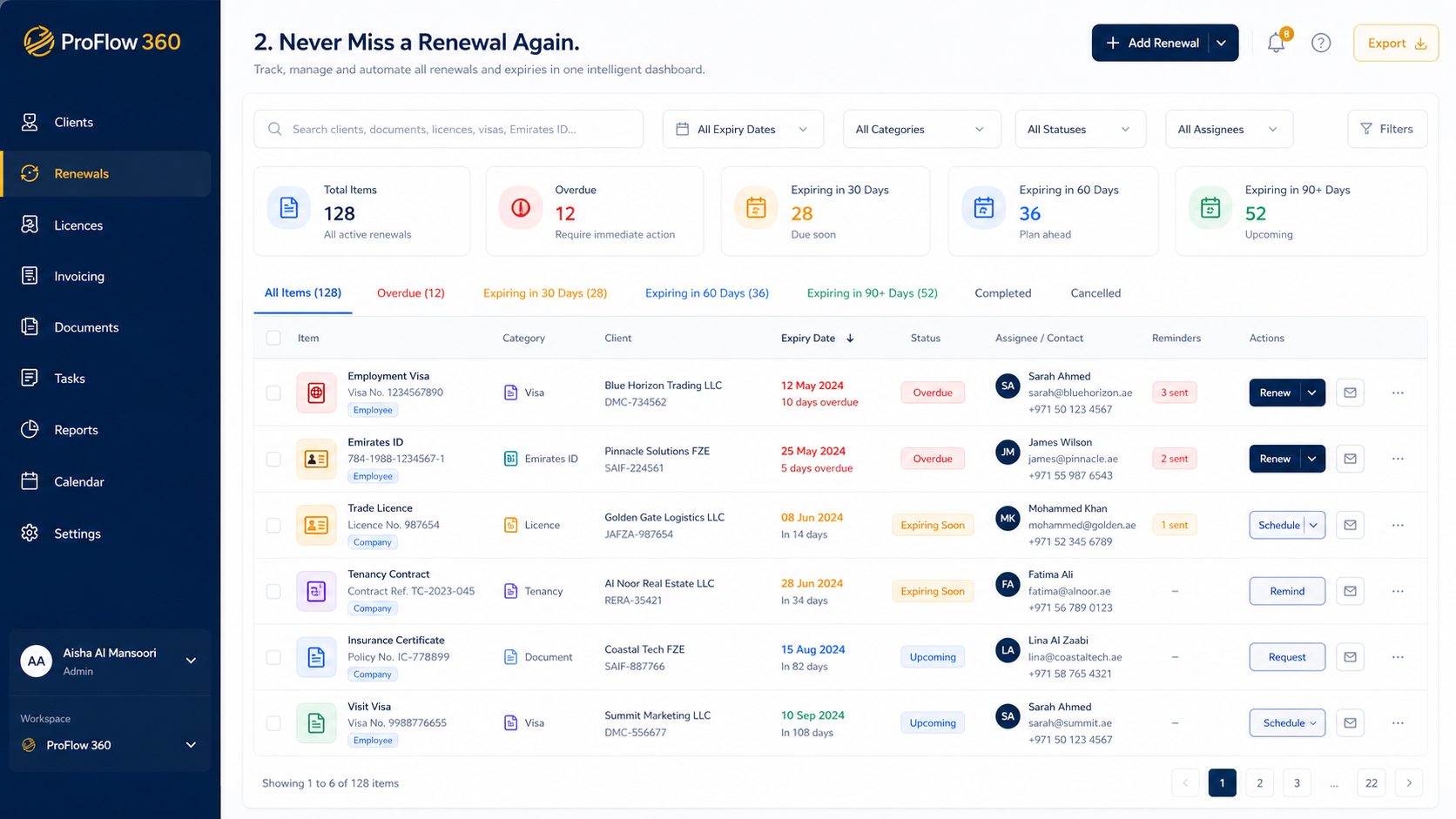Open the All Assignees dropdown
The image size is (1456, 819).
(x=1229, y=129)
